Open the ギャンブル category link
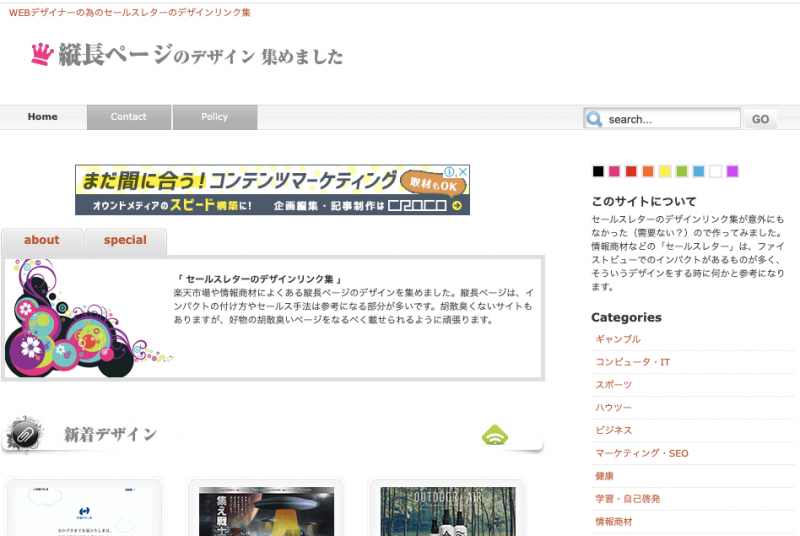Screen dimensions: 800x536 (618, 339)
